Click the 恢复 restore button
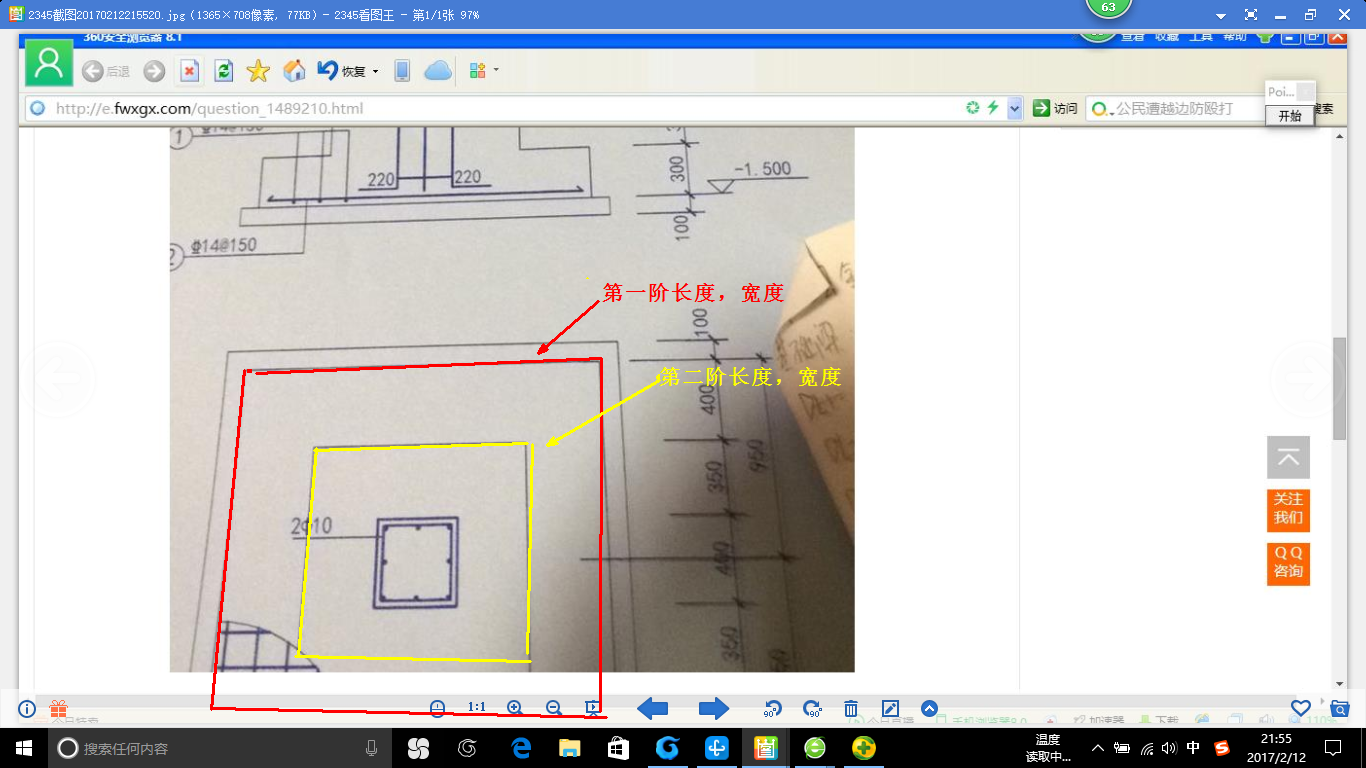 341,71
